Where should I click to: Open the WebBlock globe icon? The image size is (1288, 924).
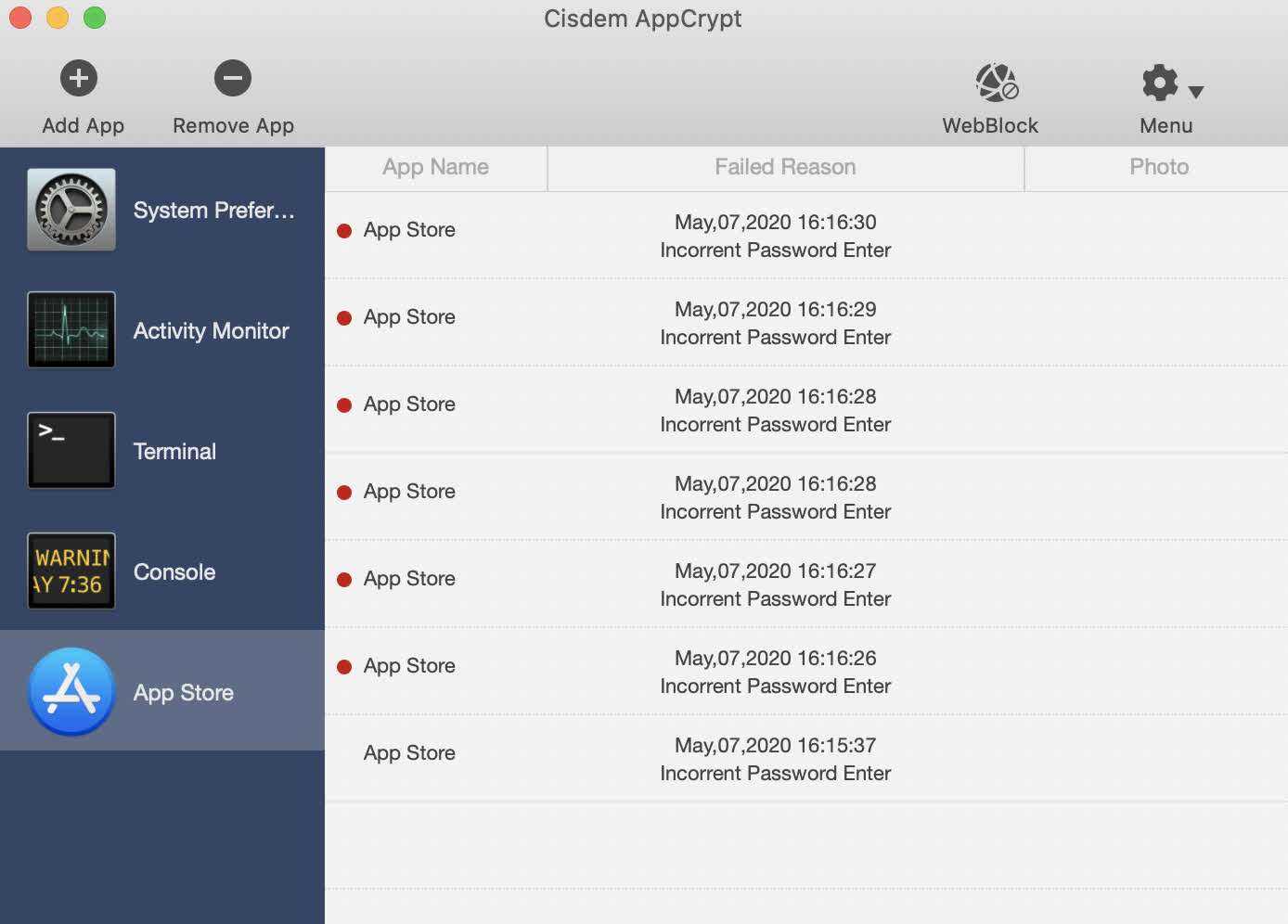tap(997, 83)
